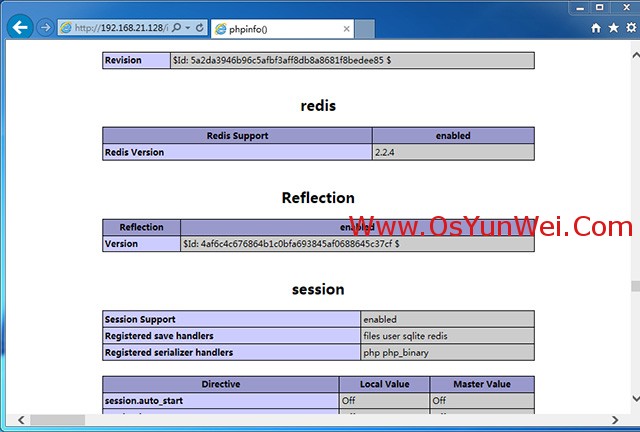Select the Reflection Version $Id value

tap(291, 244)
